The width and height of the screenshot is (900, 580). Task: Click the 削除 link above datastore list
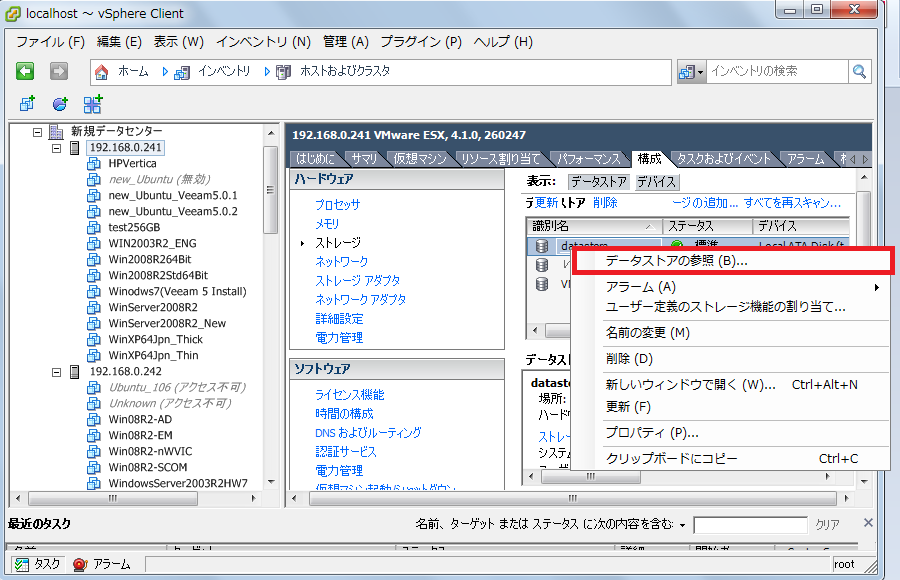(x=605, y=203)
